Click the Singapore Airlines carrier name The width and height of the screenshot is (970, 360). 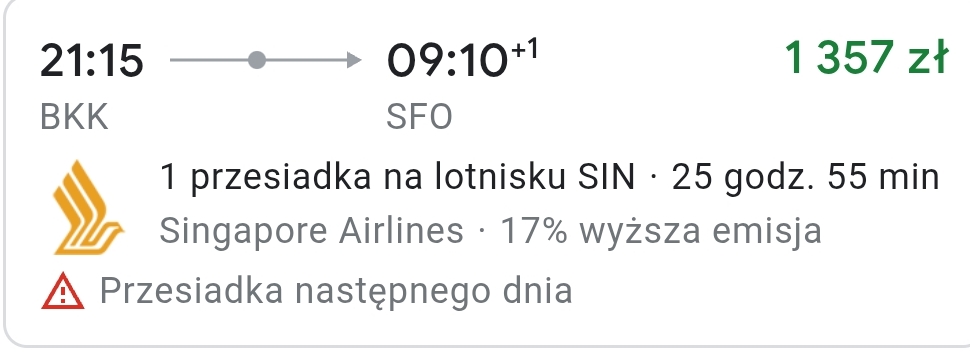tap(311, 231)
